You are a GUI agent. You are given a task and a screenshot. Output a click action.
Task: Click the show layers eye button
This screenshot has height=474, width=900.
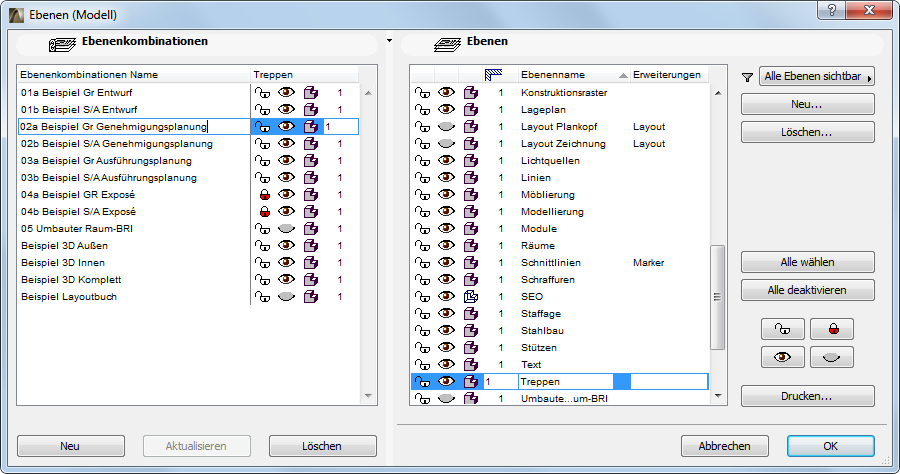782,357
